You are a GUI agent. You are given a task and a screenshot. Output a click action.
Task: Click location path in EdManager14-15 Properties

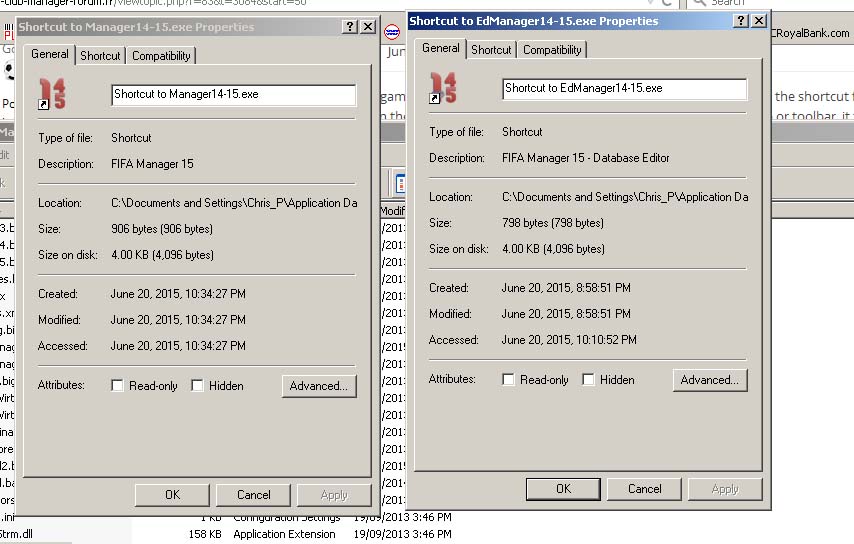[x=625, y=197]
